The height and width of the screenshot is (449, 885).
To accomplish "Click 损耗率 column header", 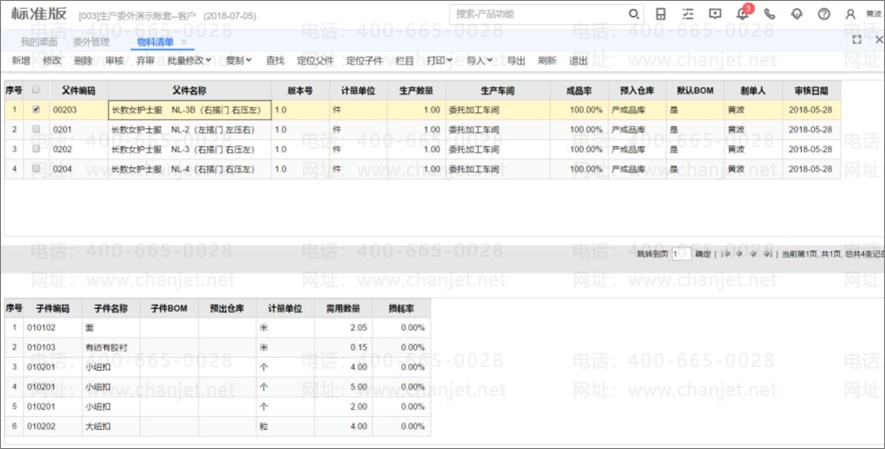I will pyautogui.click(x=401, y=308).
